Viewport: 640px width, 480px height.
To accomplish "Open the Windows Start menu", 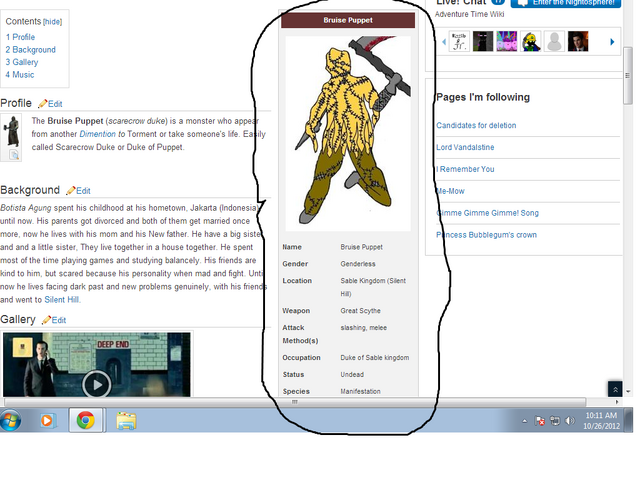I will click(x=10, y=420).
